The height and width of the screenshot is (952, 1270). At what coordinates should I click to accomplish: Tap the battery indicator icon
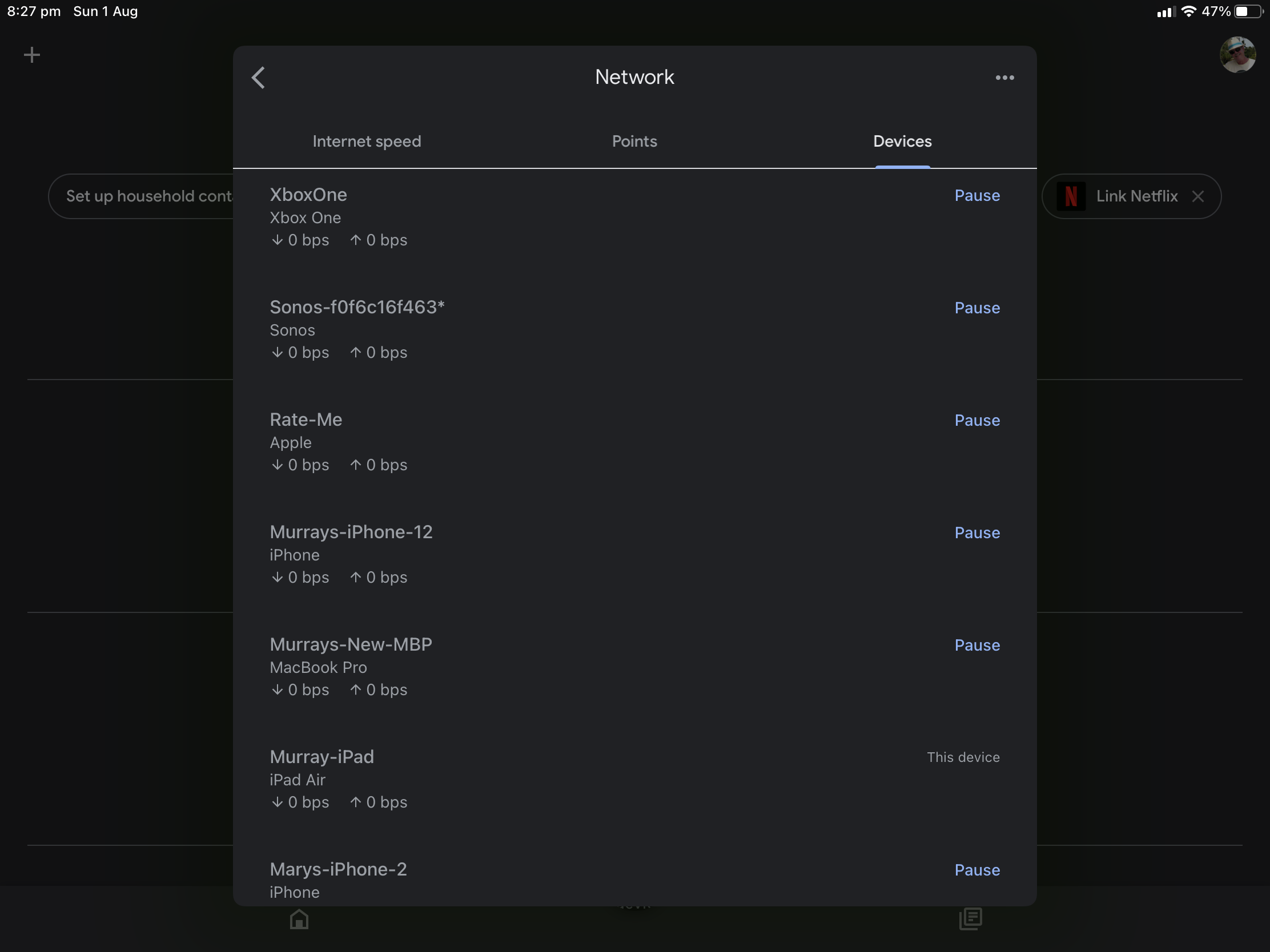point(1248,11)
